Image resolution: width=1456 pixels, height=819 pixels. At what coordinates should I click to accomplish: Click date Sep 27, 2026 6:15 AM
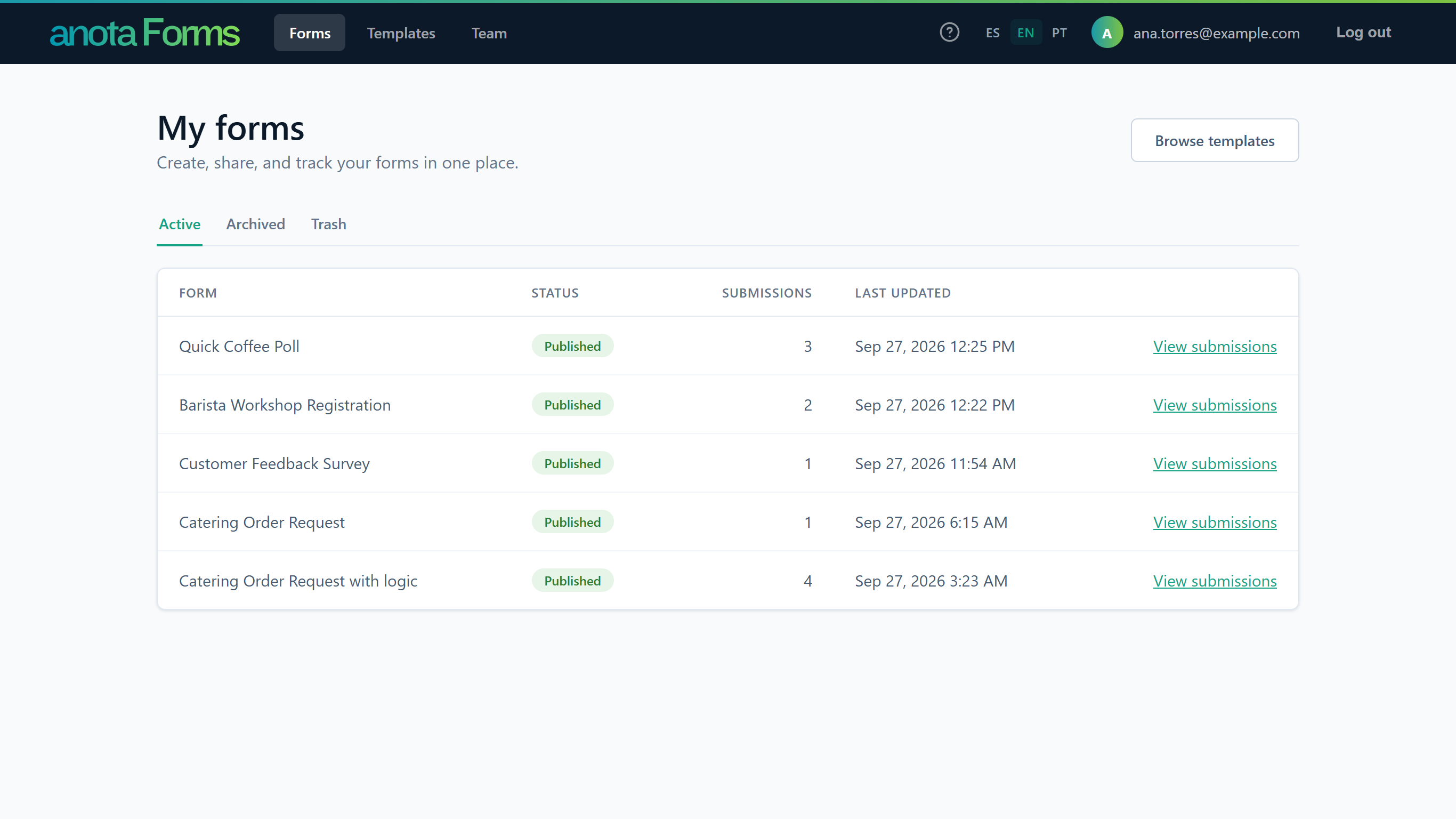coord(931,522)
